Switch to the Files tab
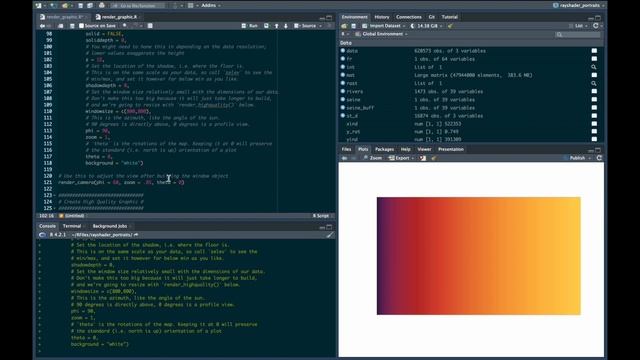The image size is (640, 360). tap(346, 149)
